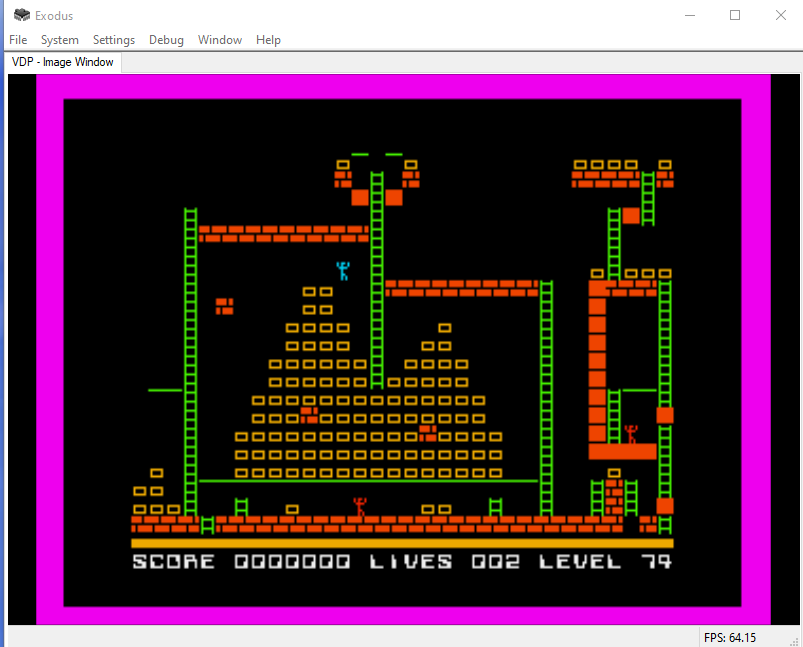Click the LIVES 002 text
Screen dimensions: 803x647
coord(445,562)
